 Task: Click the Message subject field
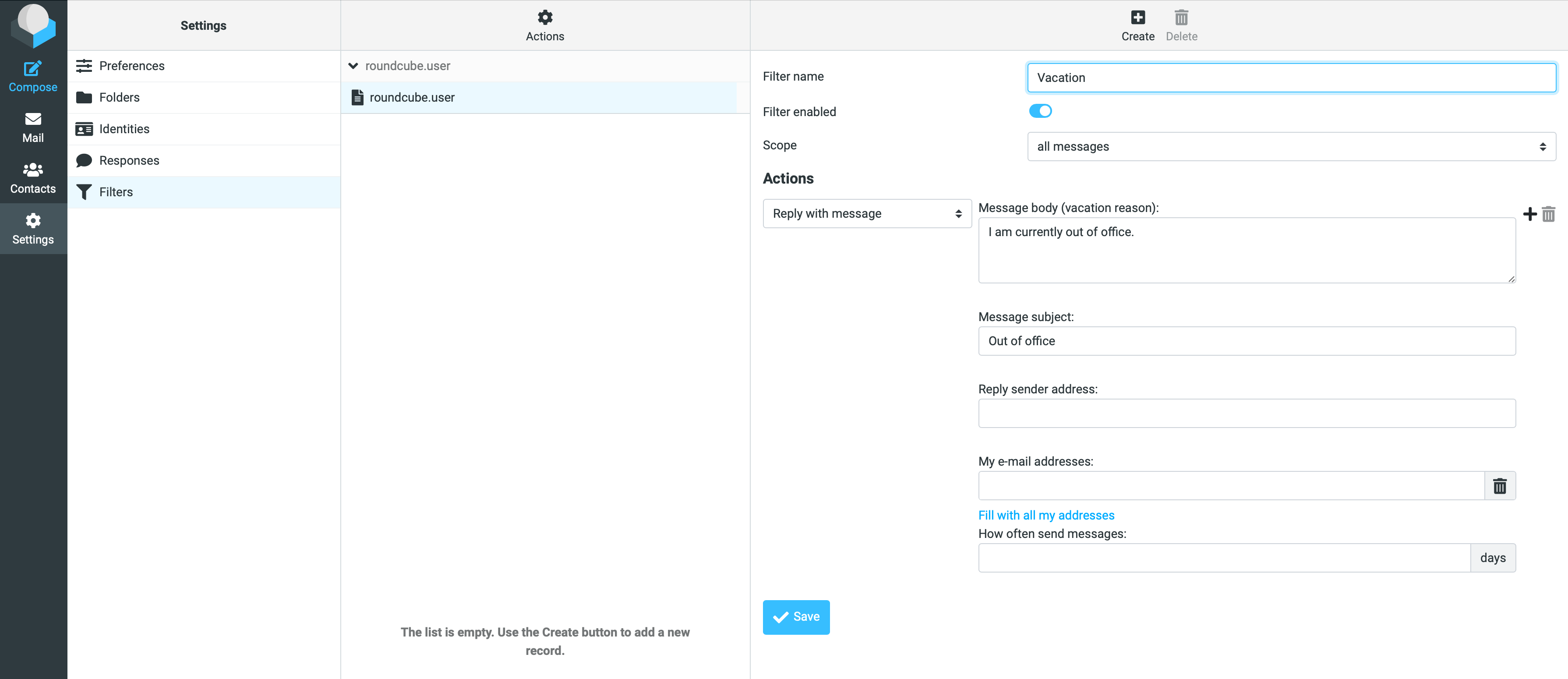(1246, 341)
